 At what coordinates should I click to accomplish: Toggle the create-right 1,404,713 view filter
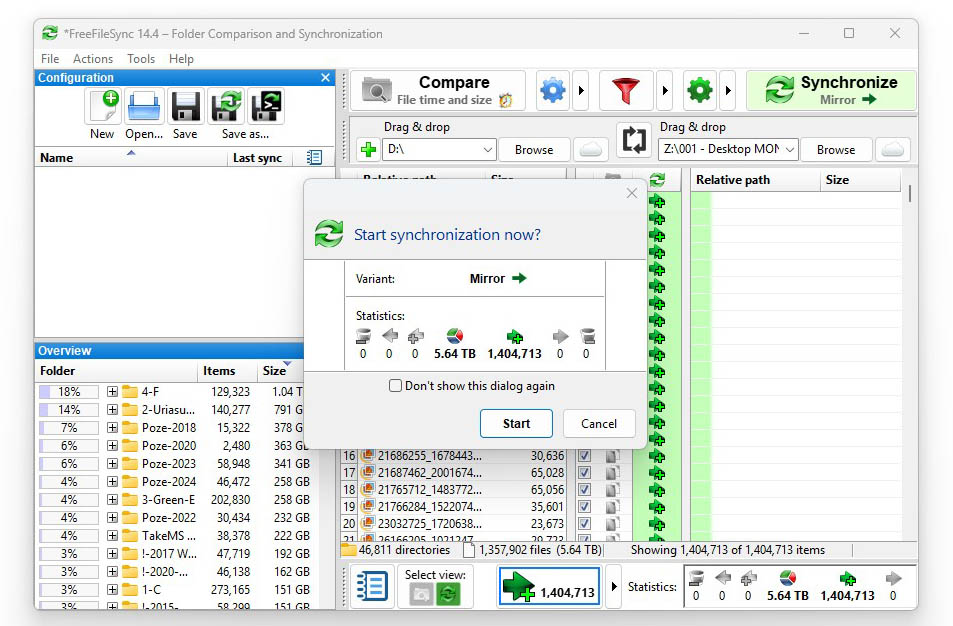point(549,586)
